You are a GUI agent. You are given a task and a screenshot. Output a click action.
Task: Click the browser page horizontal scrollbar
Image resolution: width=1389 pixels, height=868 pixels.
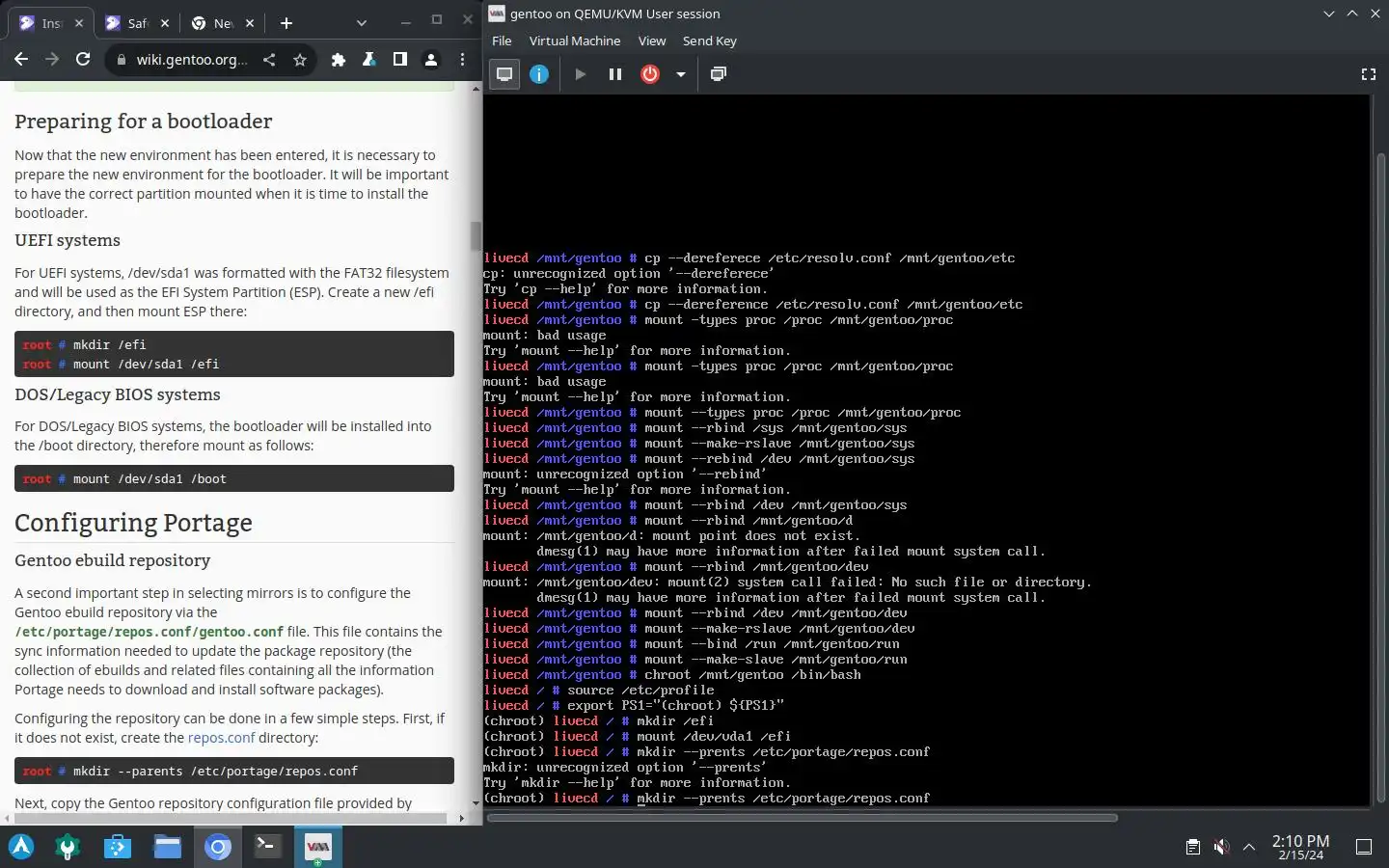click(231, 818)
